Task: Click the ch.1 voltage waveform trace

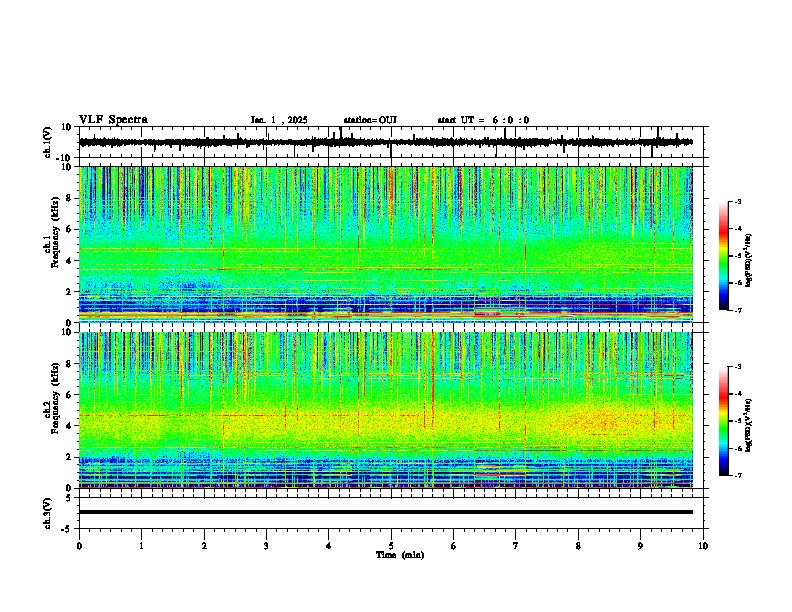Action: pos(386,142)
